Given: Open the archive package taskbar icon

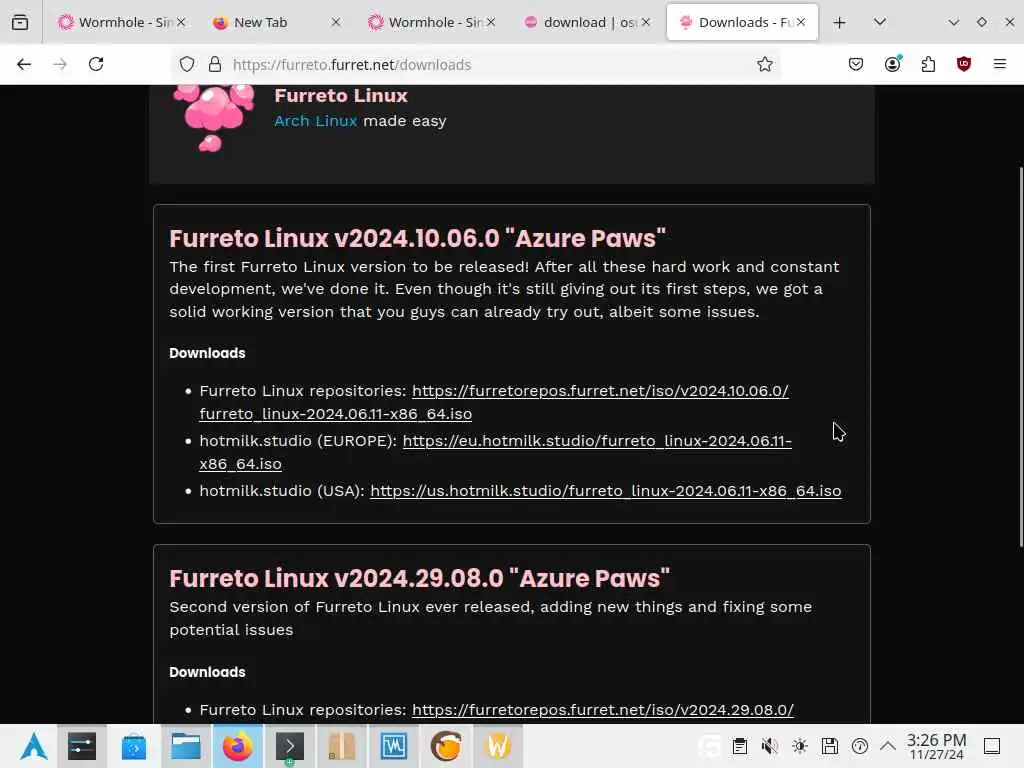Looking at the screenshot, I should [342, 746].
